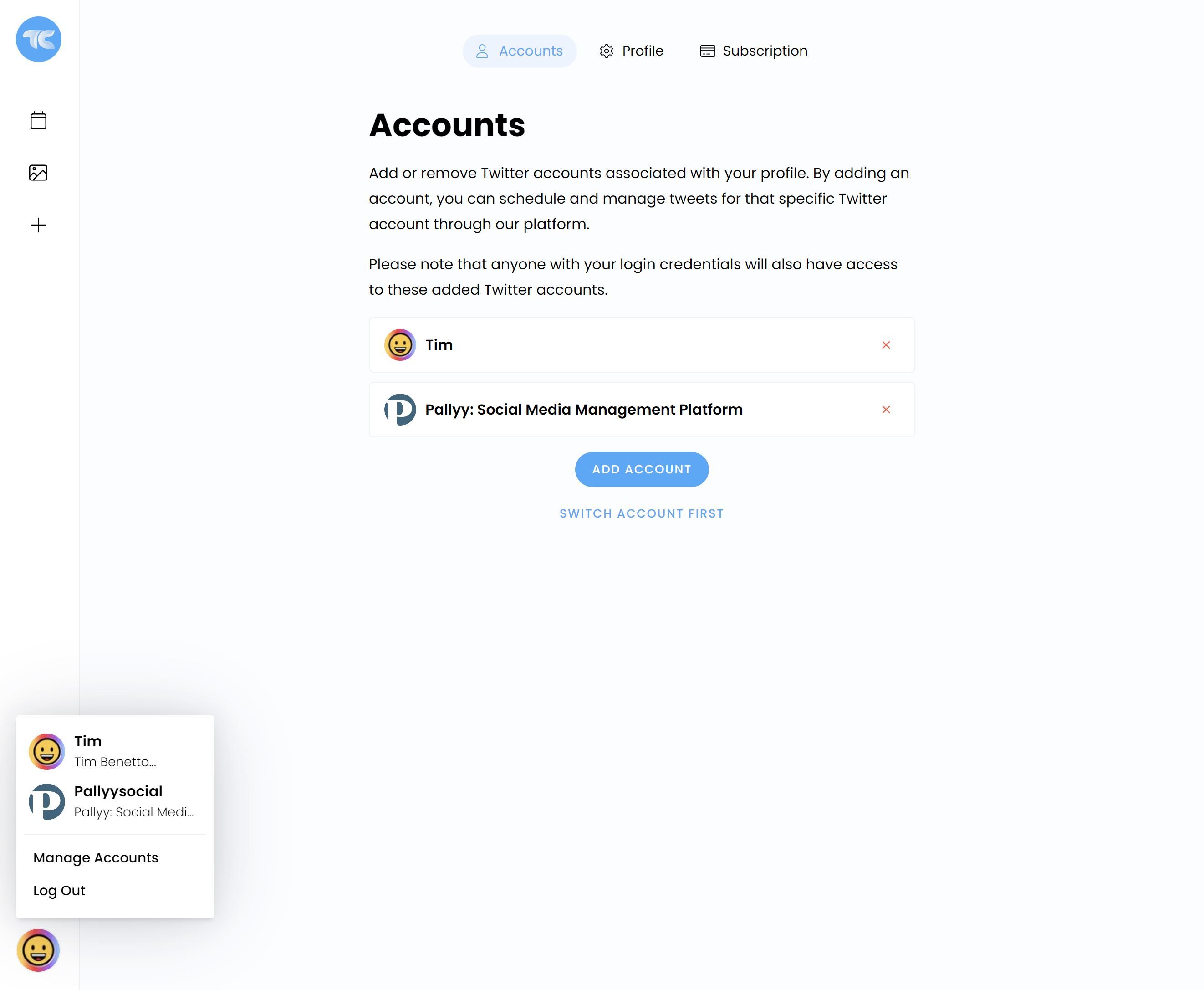The width and height of the screenshot is (1204, 990).
Task: Expand account options via bottom avatar icon
Action: point(38,951)
